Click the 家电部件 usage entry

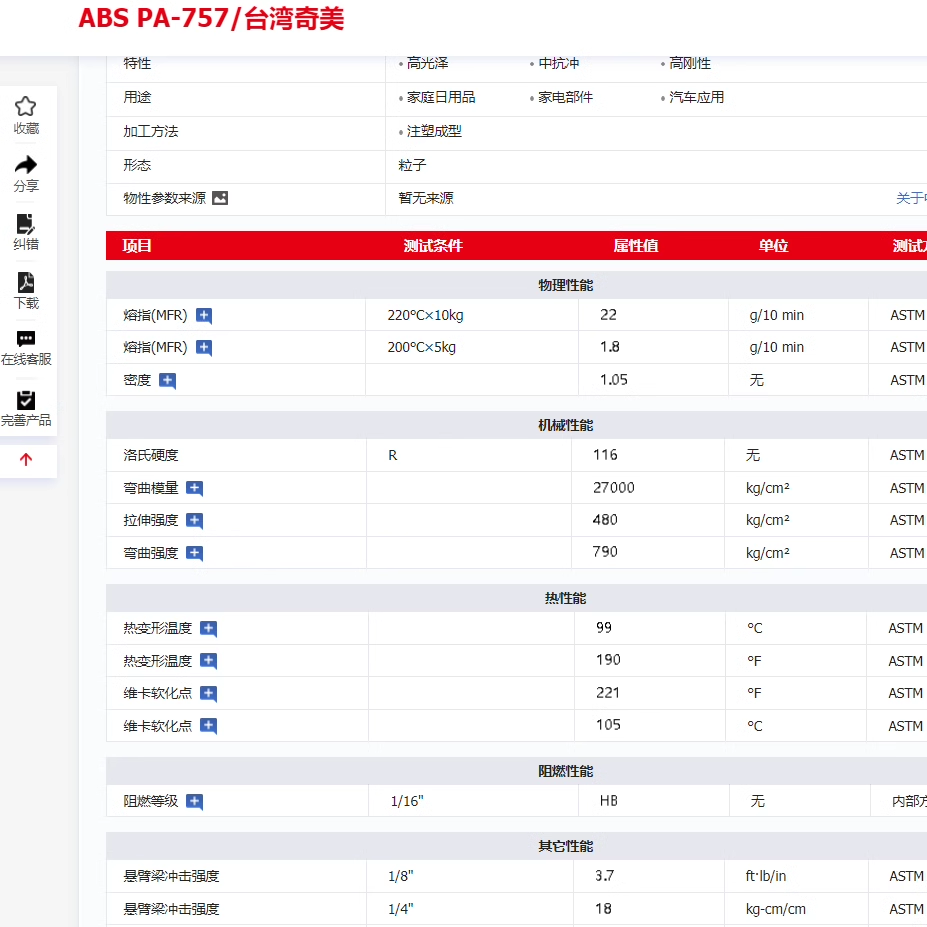565,98
